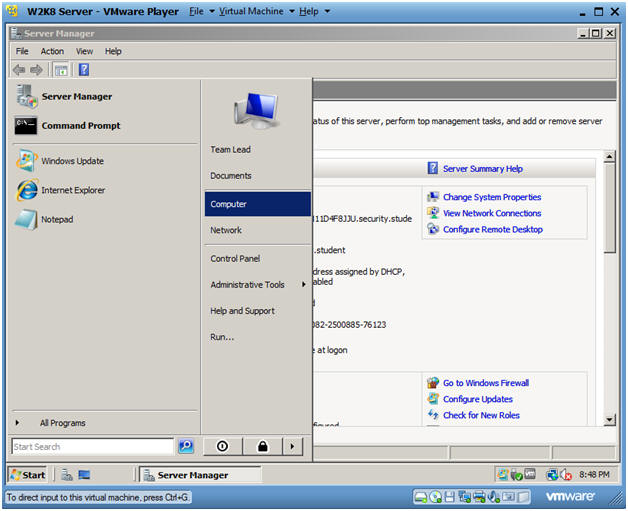Click the muted volume tray icon

[x=566, y=475]
